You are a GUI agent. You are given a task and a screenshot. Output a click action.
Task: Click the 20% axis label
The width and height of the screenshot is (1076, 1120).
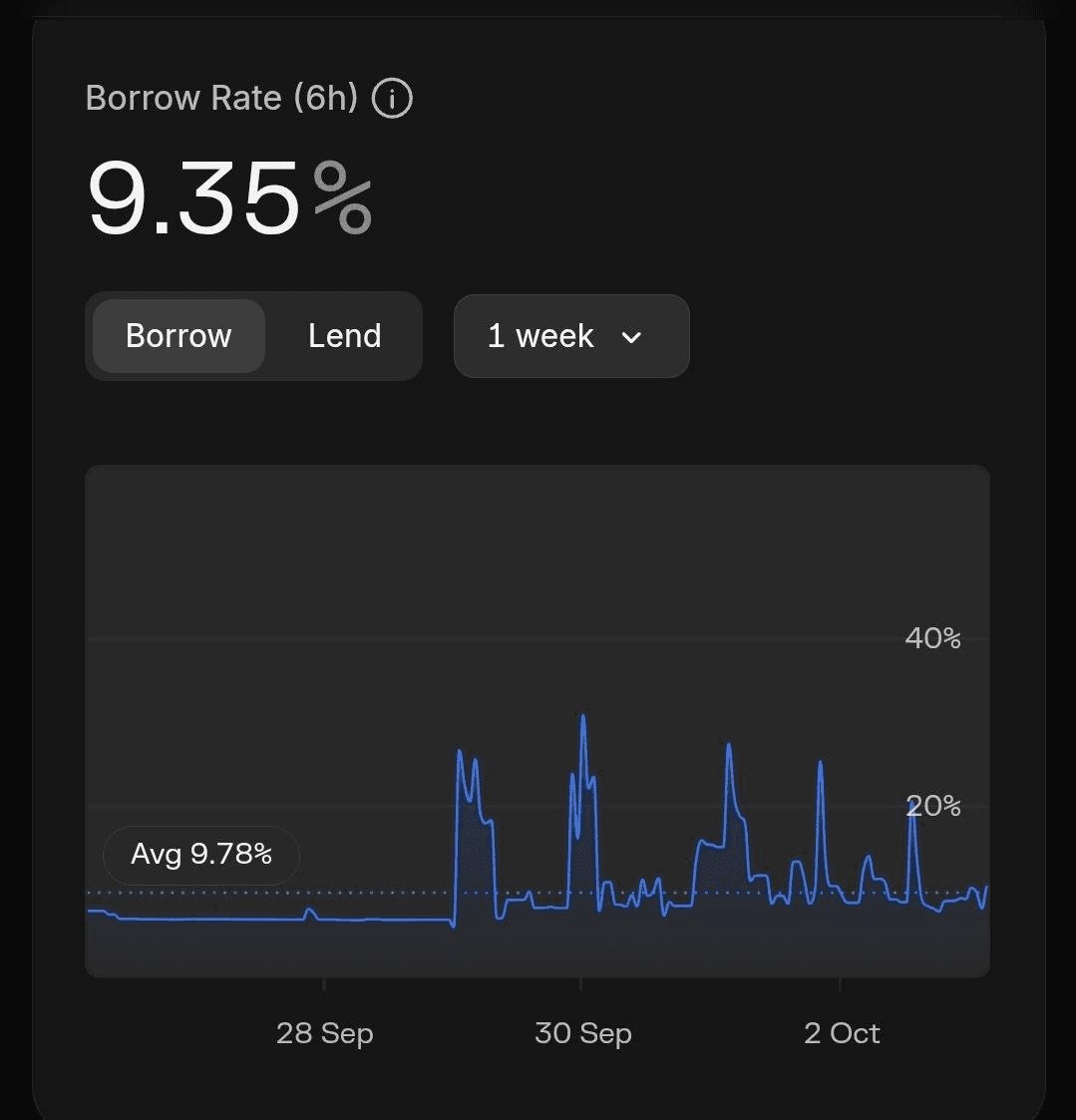click(x=932, y=807)
